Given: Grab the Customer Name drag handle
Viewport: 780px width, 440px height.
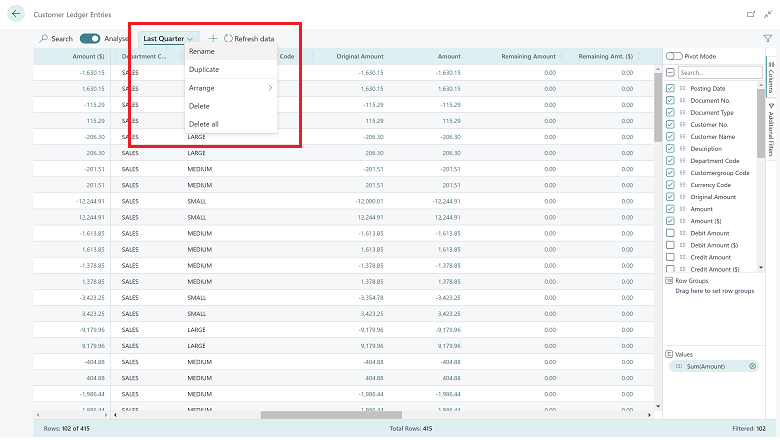Looking at the screenshot, I should pos(682,136).
